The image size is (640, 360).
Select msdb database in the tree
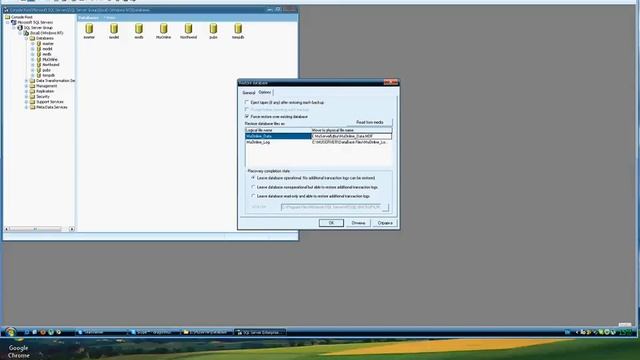47,54
